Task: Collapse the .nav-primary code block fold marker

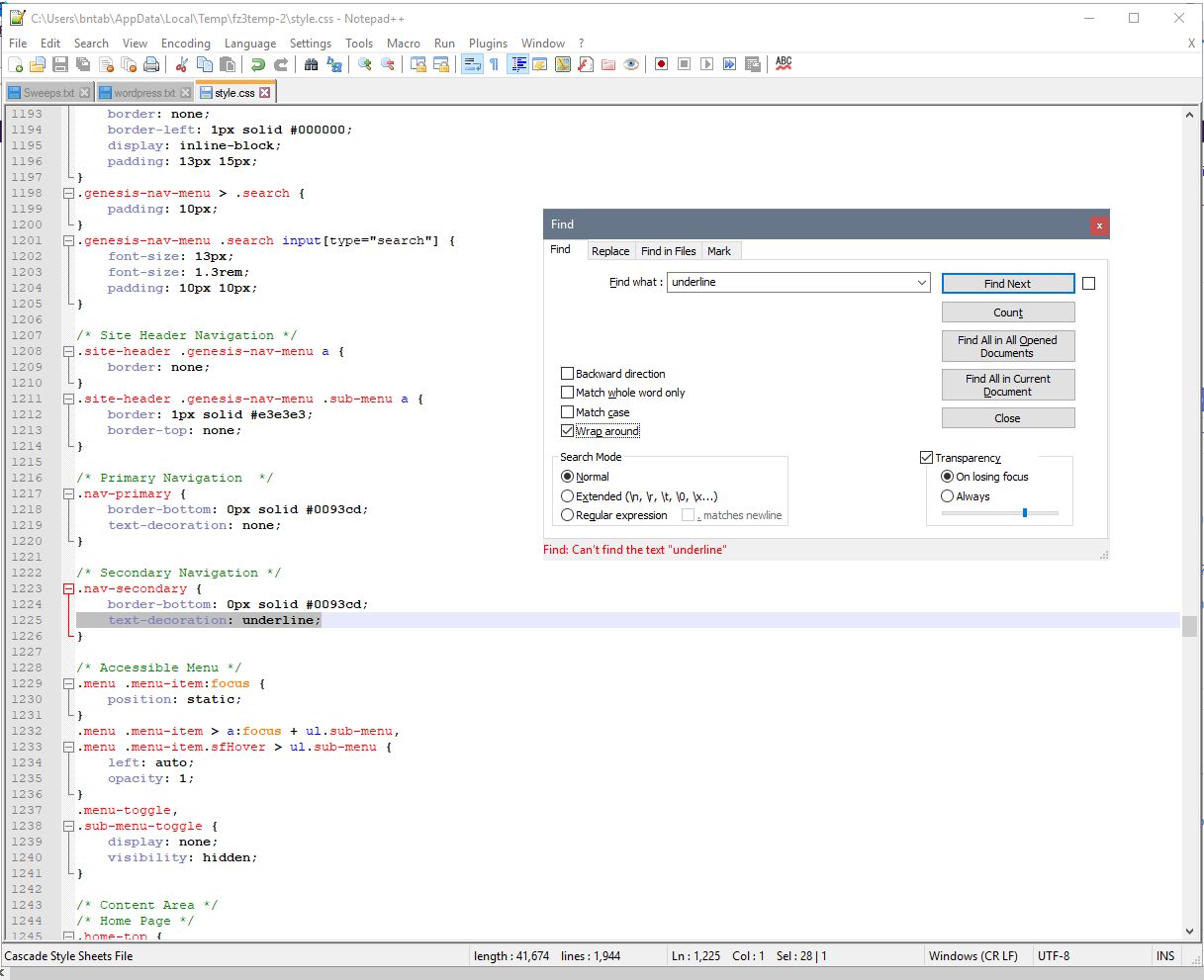Action: (x=69, y=493)
